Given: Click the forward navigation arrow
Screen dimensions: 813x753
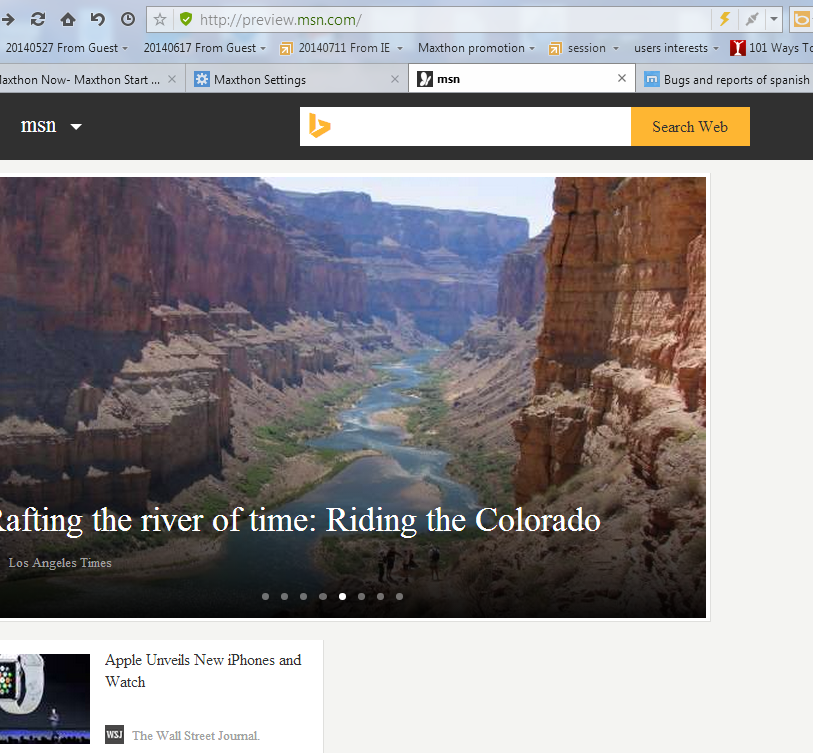Looking at the screenshot, I should (8, 20).
